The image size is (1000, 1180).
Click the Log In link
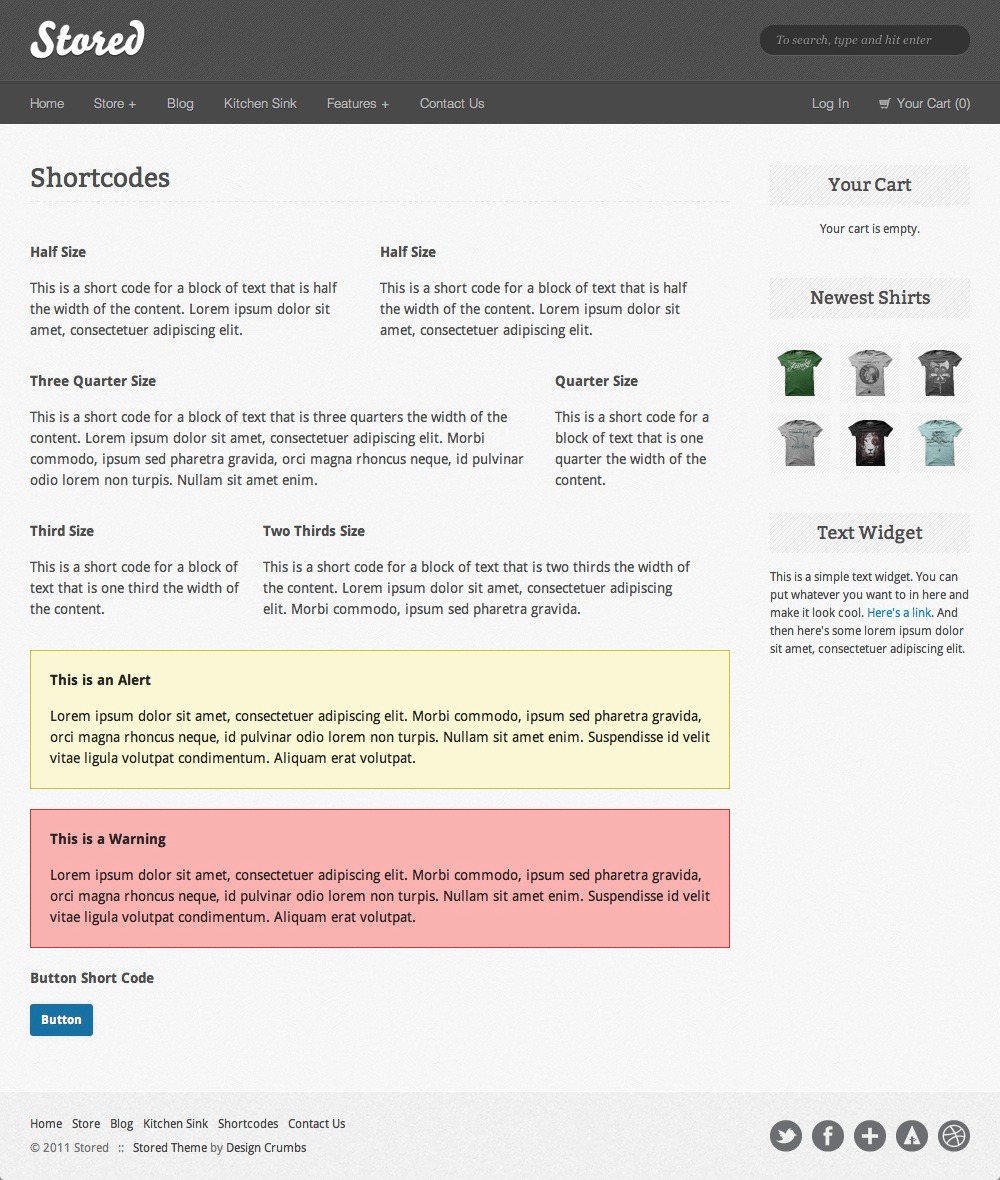point(830,103)
